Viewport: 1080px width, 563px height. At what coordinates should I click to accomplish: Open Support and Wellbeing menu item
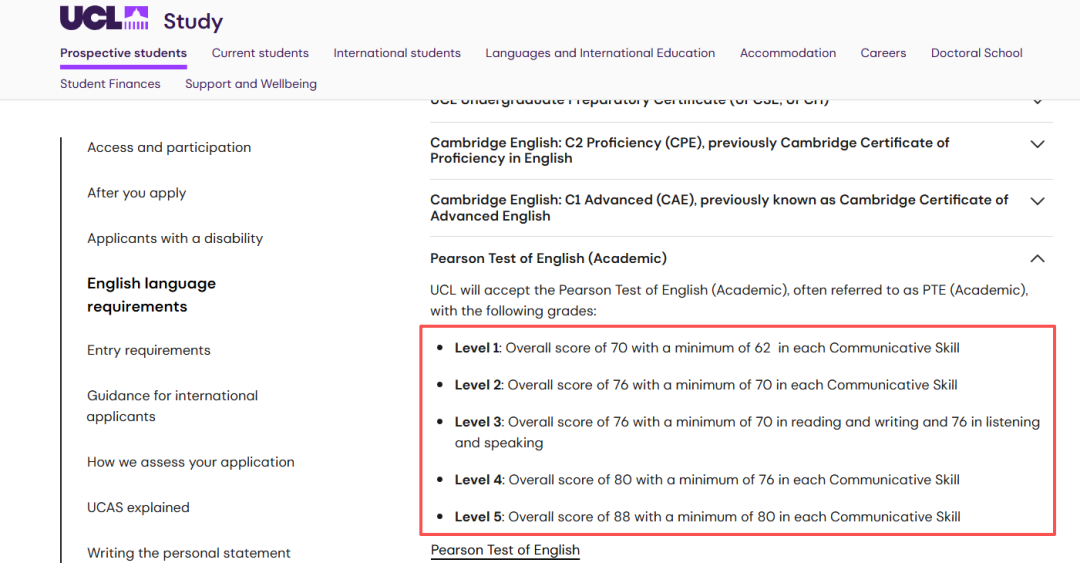(251, 84)
